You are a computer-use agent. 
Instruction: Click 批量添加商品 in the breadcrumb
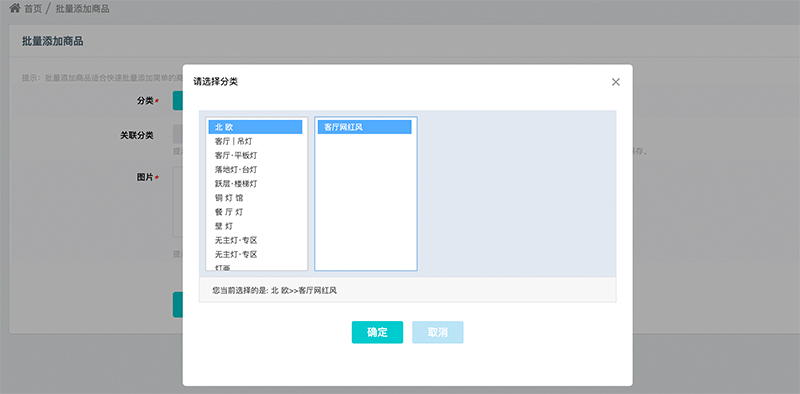83,9
